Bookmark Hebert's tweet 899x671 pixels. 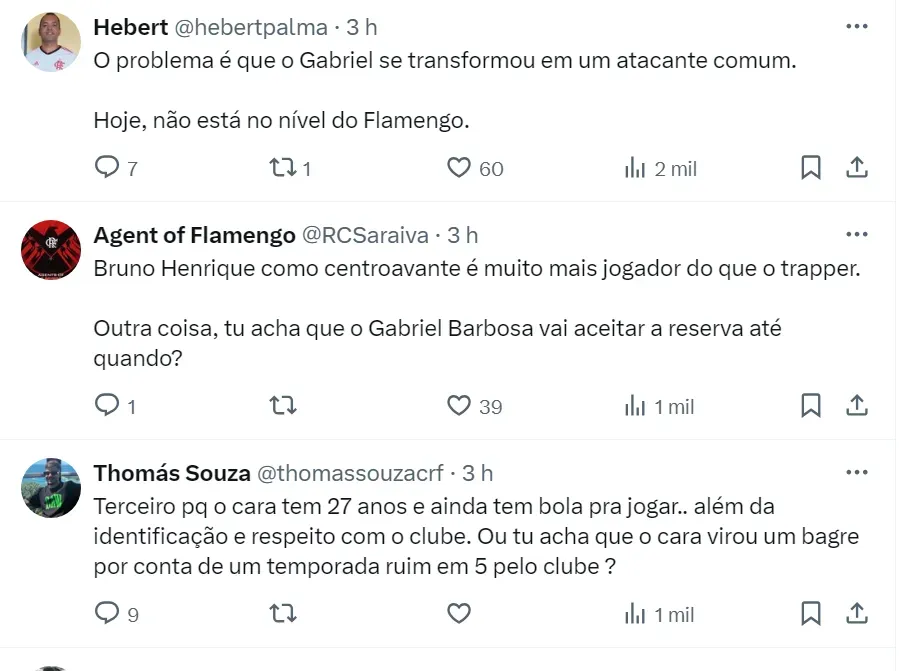point(811,168)
